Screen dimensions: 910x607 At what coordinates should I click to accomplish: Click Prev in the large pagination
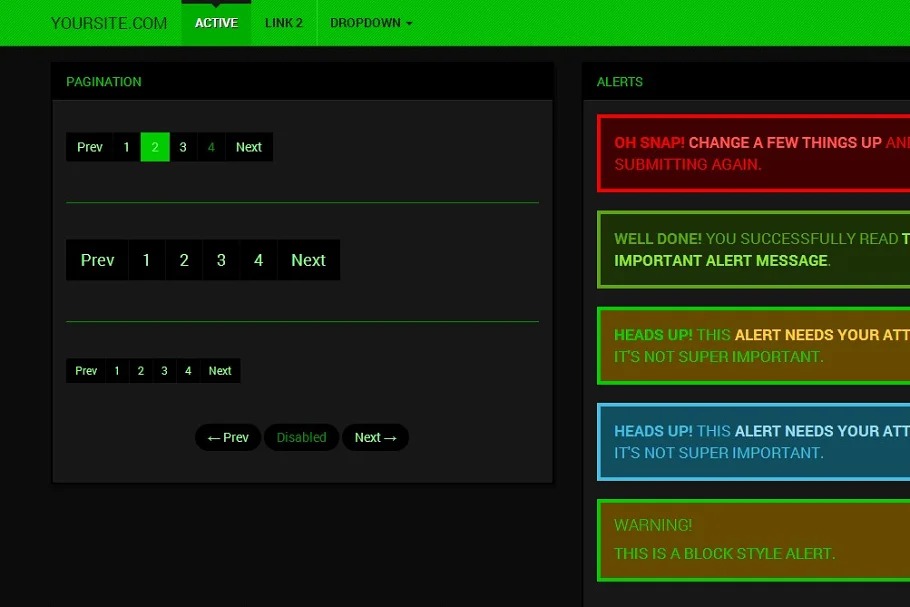97,260
